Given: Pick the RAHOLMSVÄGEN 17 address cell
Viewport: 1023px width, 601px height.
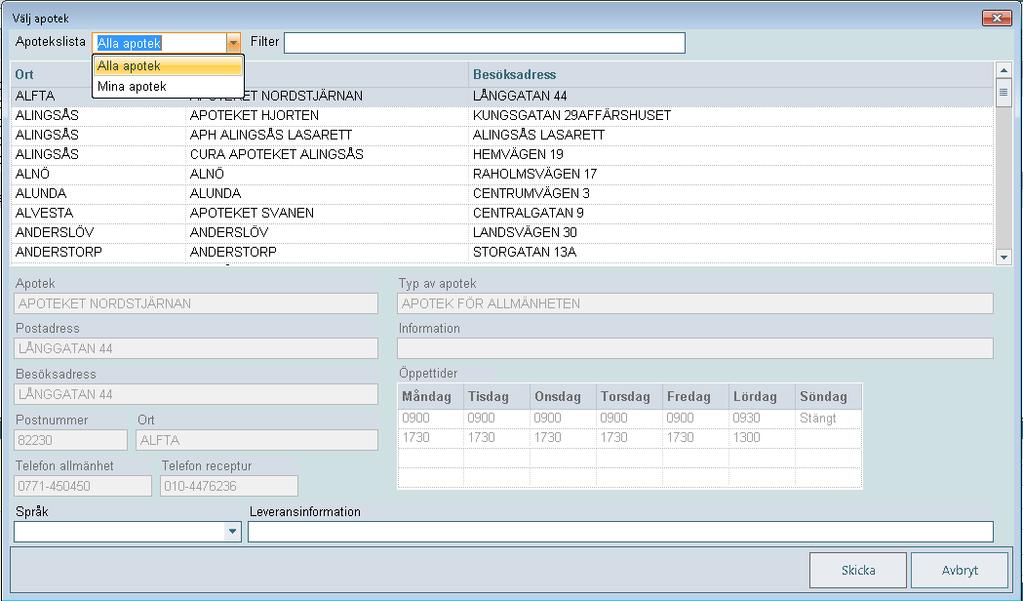Looking at the screenshot, I should pos(535,174).
